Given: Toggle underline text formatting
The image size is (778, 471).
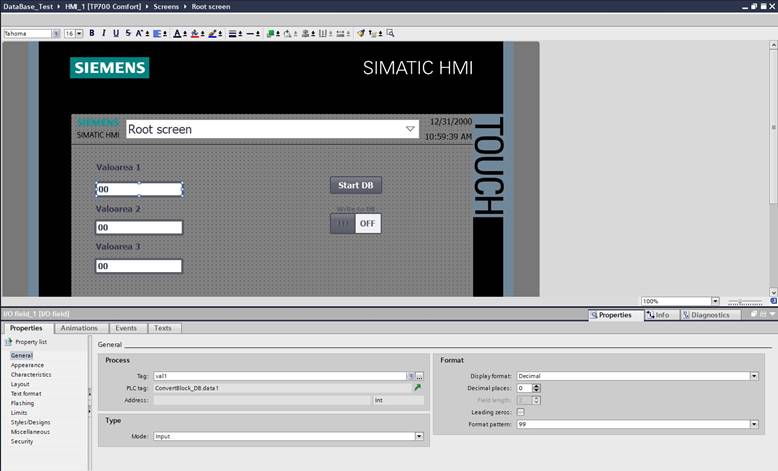Looking at the screenshot, I should click(115, 33).
